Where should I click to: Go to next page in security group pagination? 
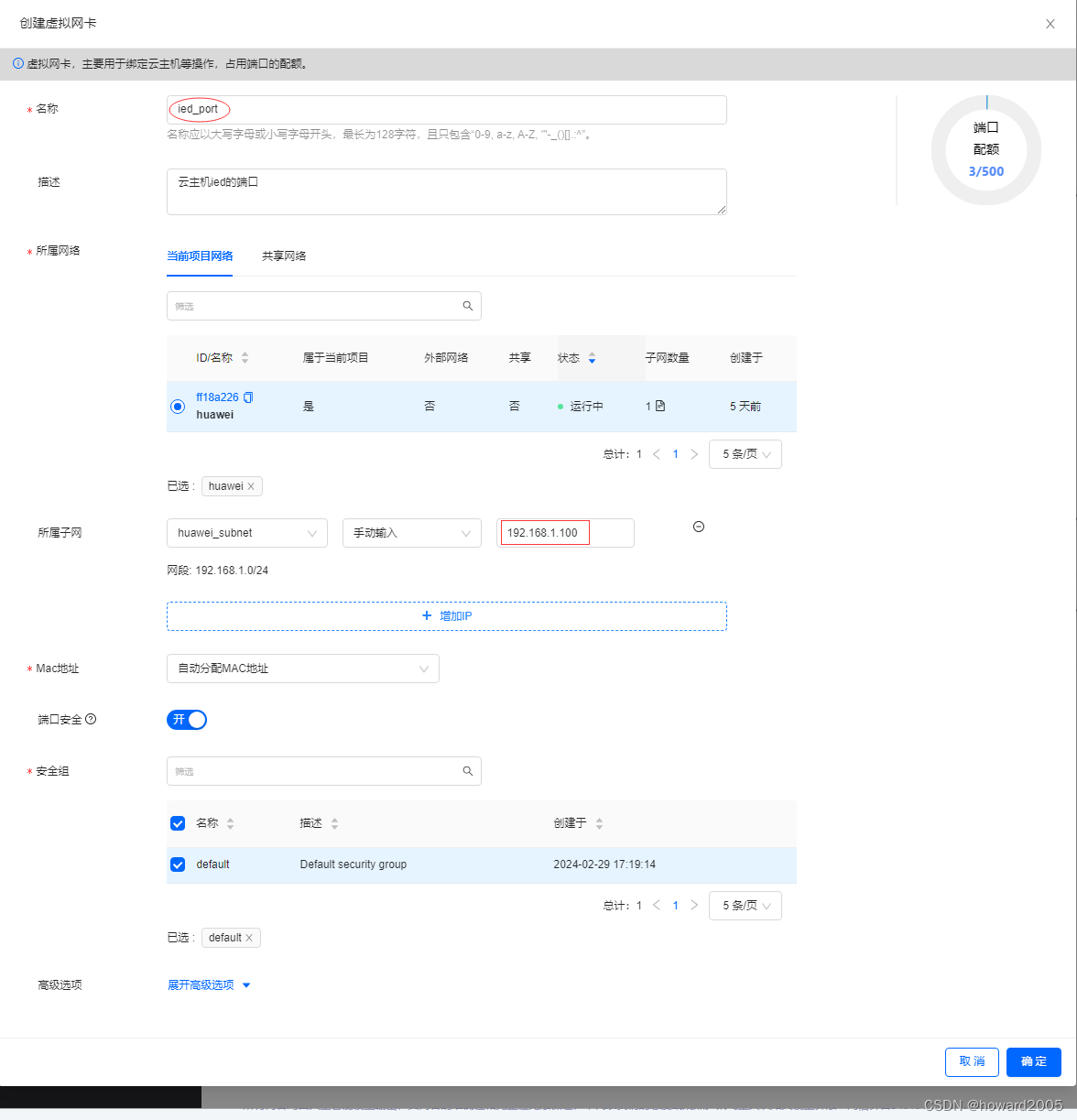click(694, 905)
